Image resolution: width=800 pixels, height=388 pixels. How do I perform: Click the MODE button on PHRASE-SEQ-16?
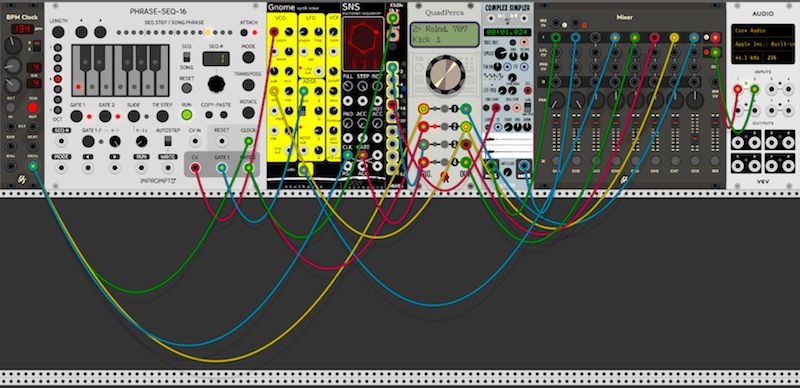coord(248,57)
